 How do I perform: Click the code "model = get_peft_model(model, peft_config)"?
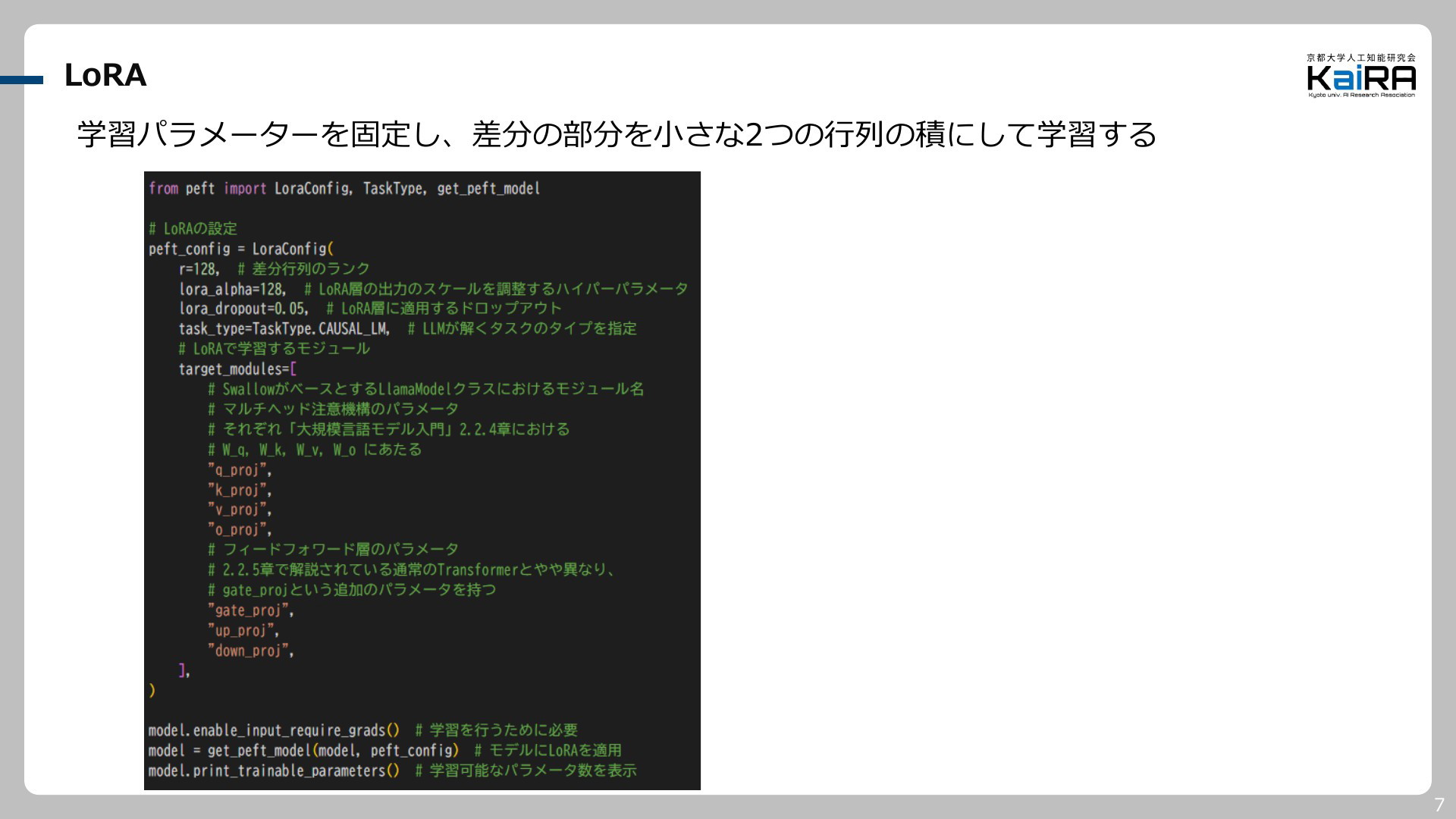[x=303, y=751]
